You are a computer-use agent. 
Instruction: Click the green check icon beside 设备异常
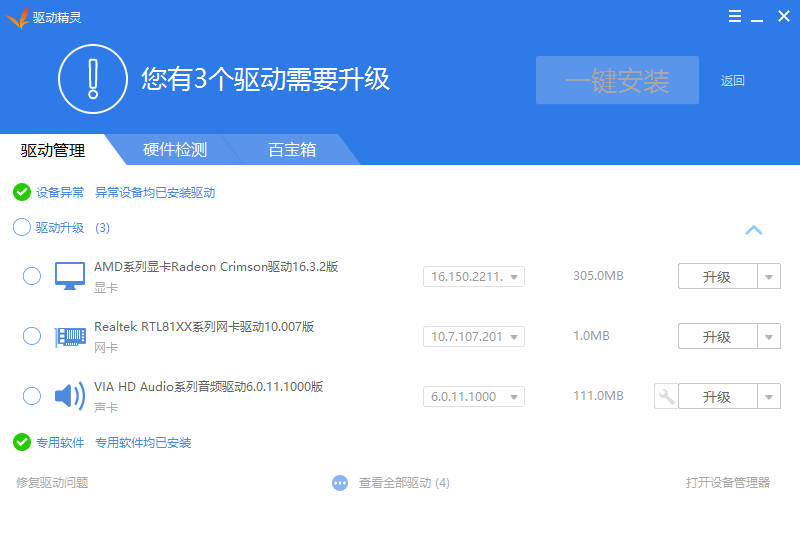click(22, 192)
